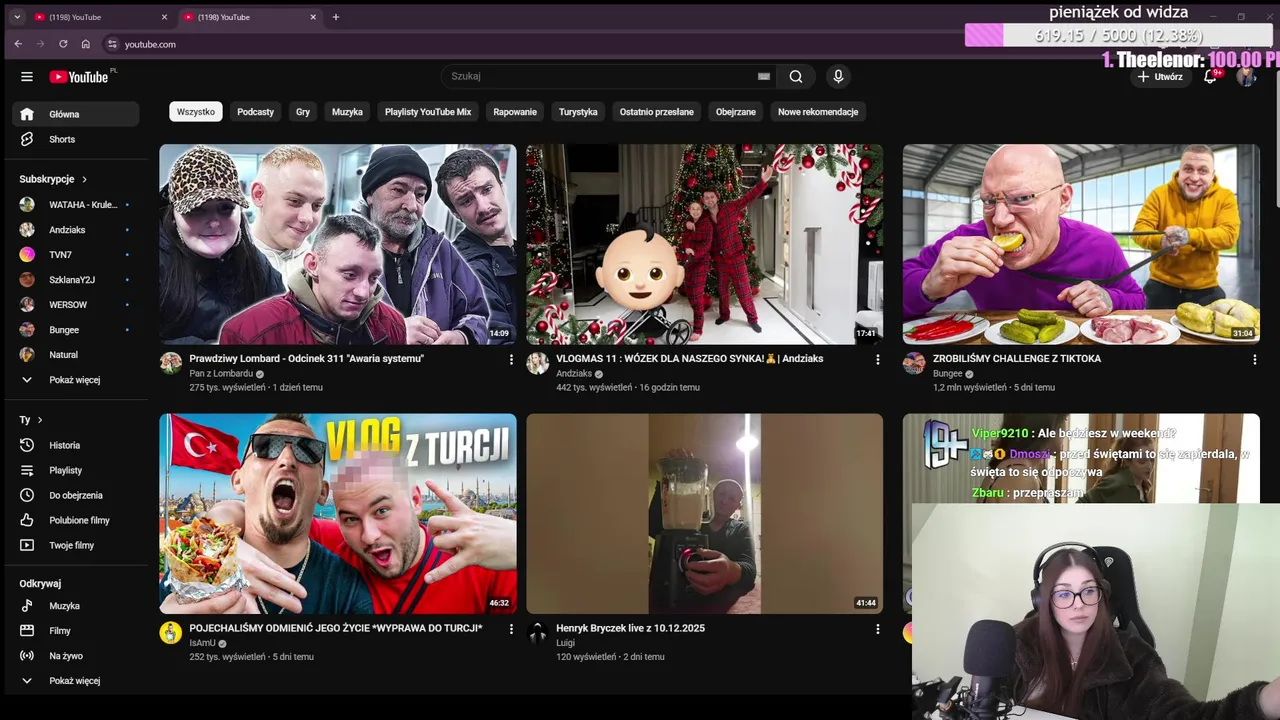Reload the page with browser refresh
The image size is (1280, 720).
[x=63, y=44]
